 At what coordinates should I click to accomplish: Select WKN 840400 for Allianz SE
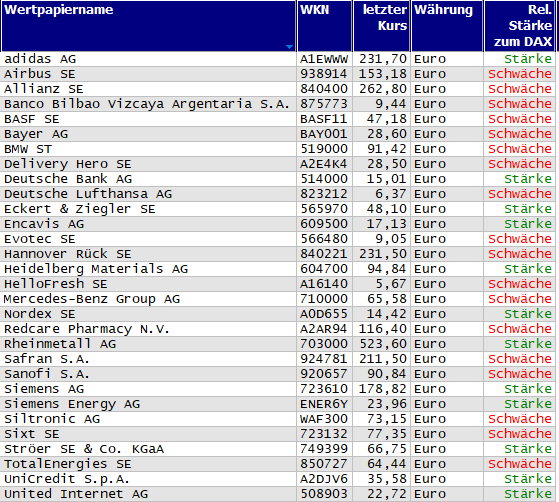[324, 89]
